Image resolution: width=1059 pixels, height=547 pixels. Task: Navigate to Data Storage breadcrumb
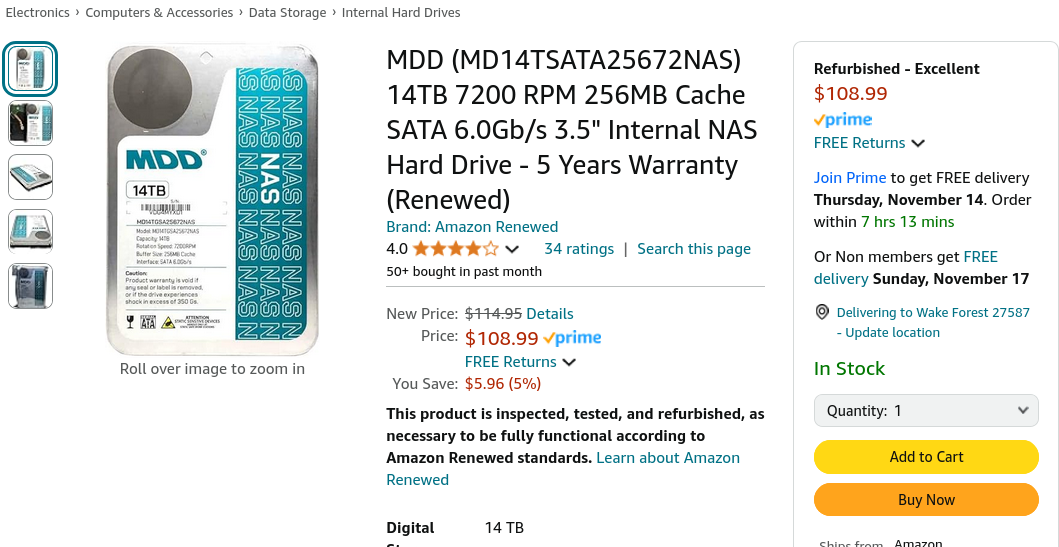pos(287,13)
